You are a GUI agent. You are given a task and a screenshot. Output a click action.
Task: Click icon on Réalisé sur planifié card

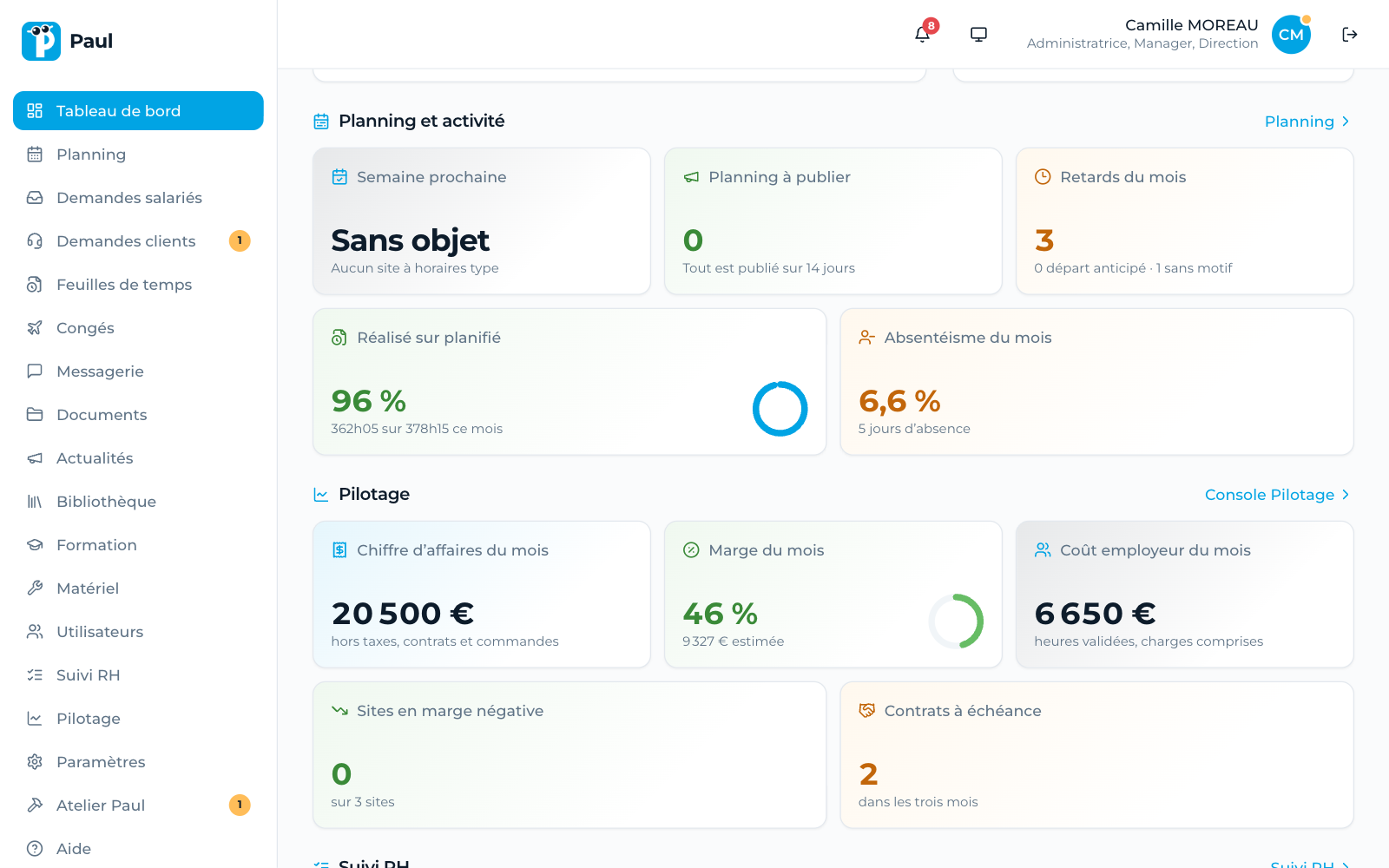339,338
